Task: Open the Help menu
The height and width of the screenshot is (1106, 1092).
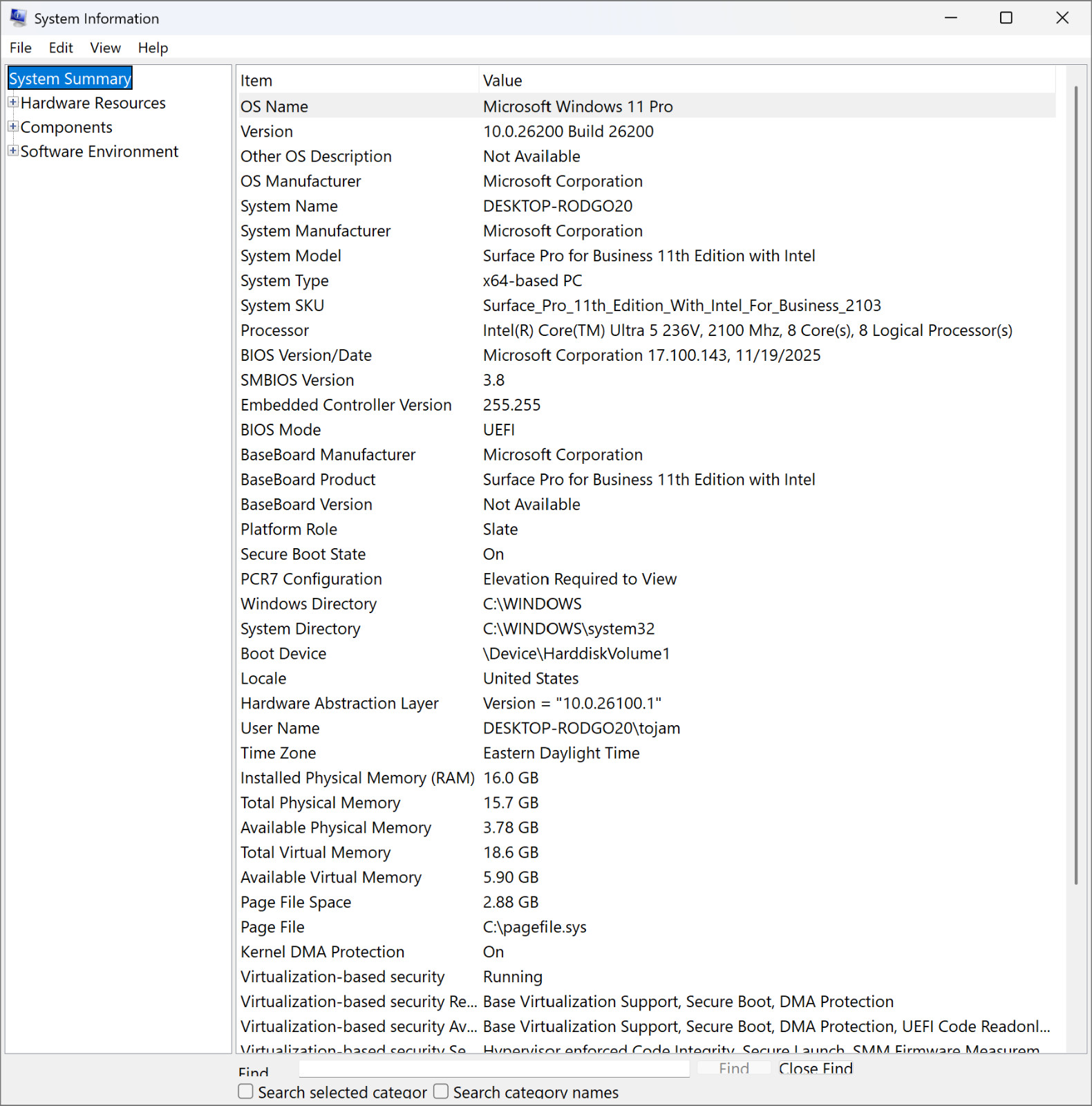Action: (153, 48)
